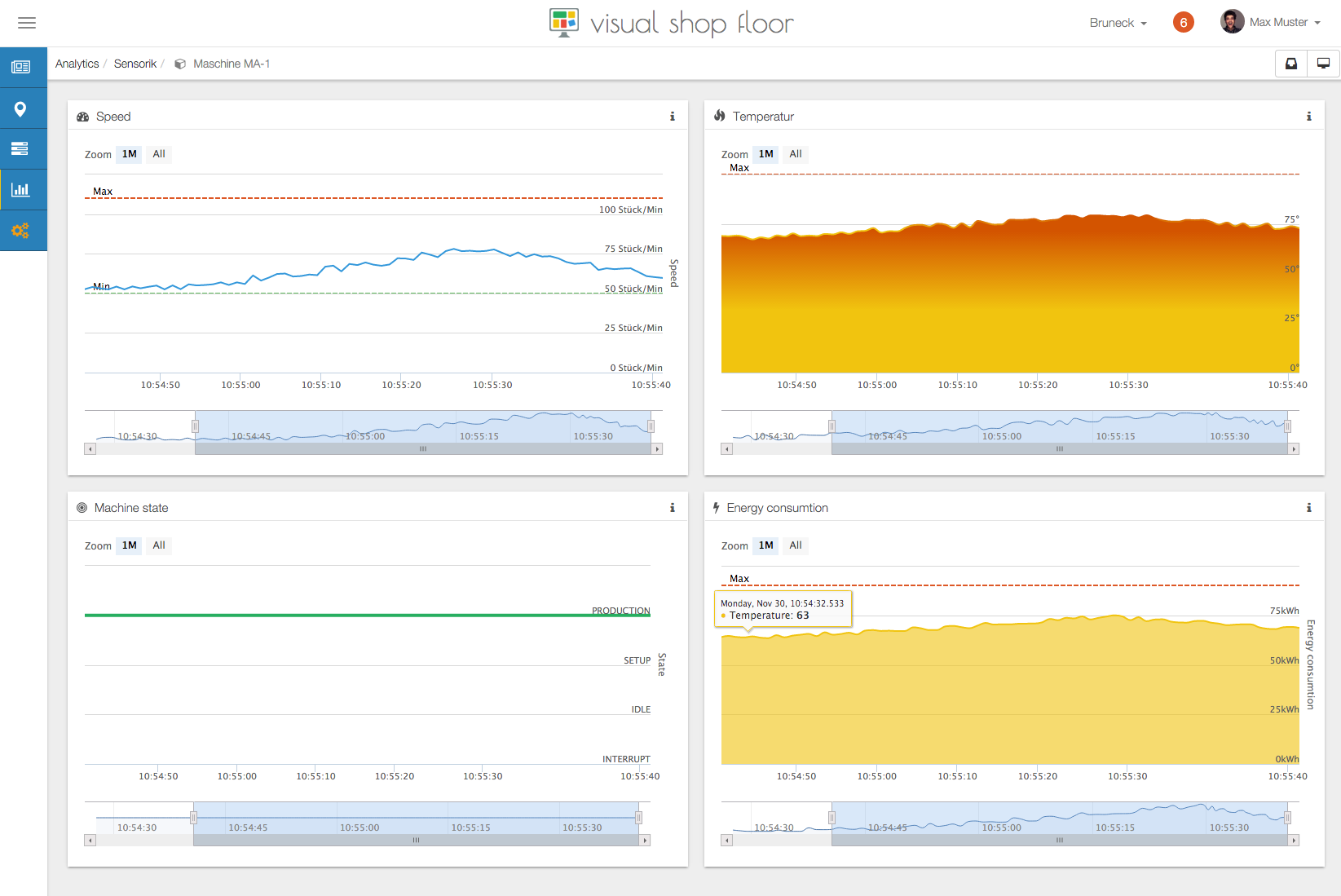Viewport: 1341px width, 896px height.
Task: Select 1M zoom in Machine state chart
Action: tap(129, 545)
